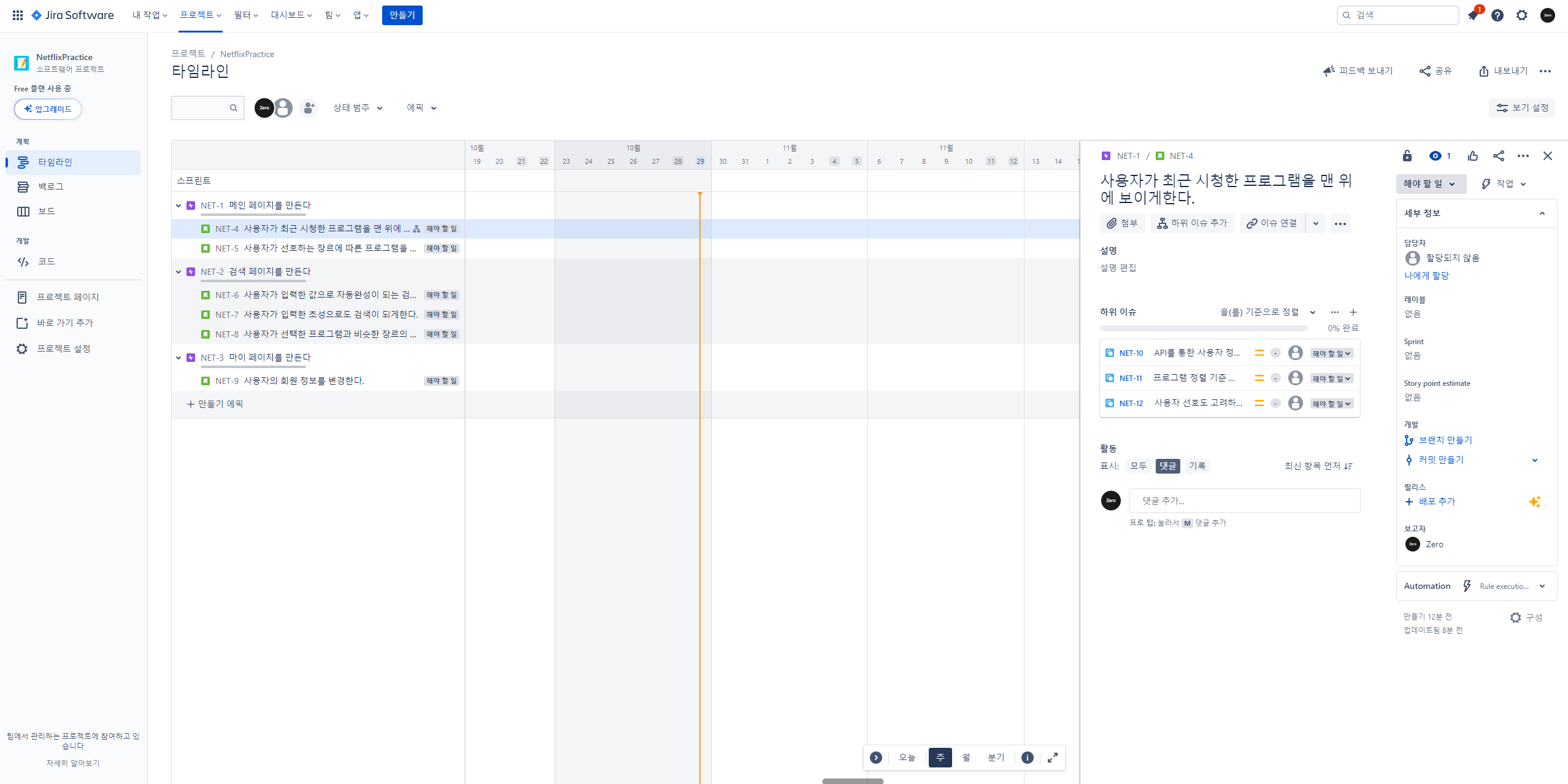This screenshot has width=1568, height=784.
Task: Click the sparkle AI icon near 배포 추가
Action: tap(1535, 502)
